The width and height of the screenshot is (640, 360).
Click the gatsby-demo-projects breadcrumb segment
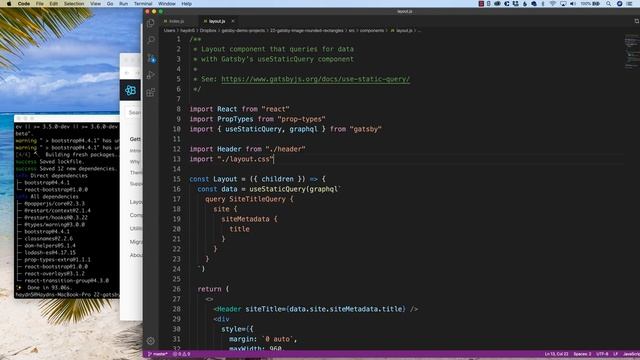click(243, 31)
